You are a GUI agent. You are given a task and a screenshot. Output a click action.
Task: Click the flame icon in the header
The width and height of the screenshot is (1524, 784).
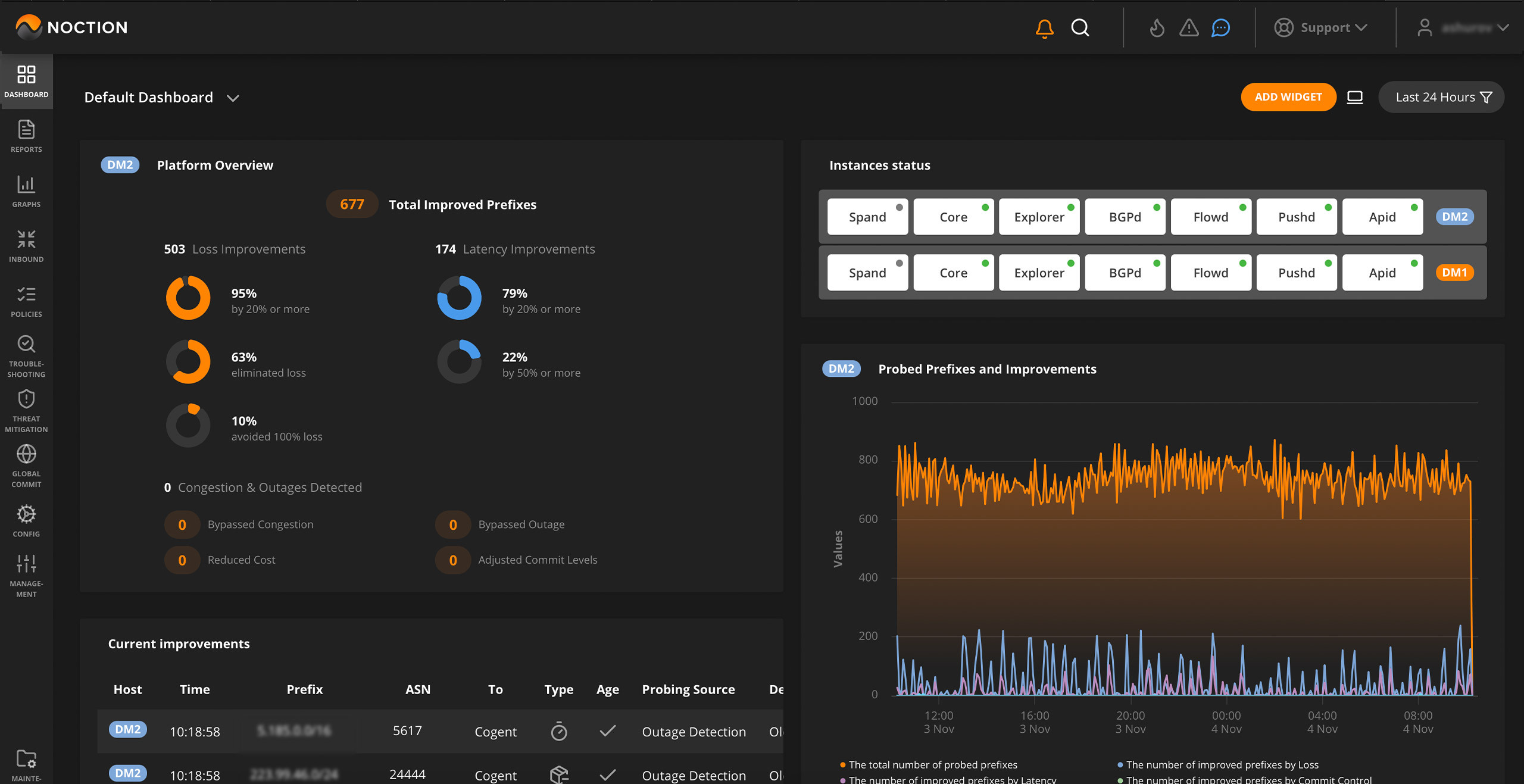(x=1157, y=28)
